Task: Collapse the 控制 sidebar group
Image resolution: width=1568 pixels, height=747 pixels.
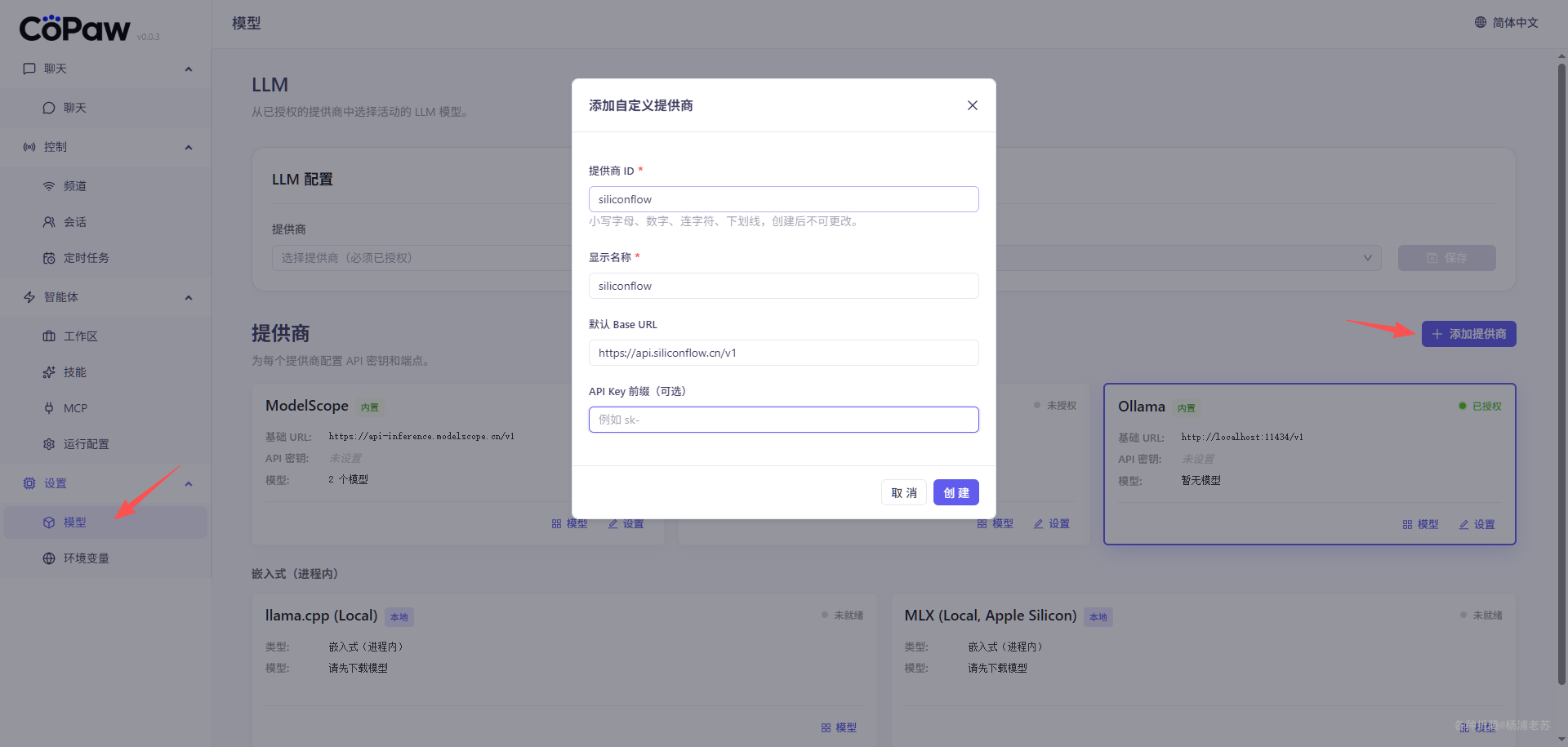Action: tap(189, 147)
